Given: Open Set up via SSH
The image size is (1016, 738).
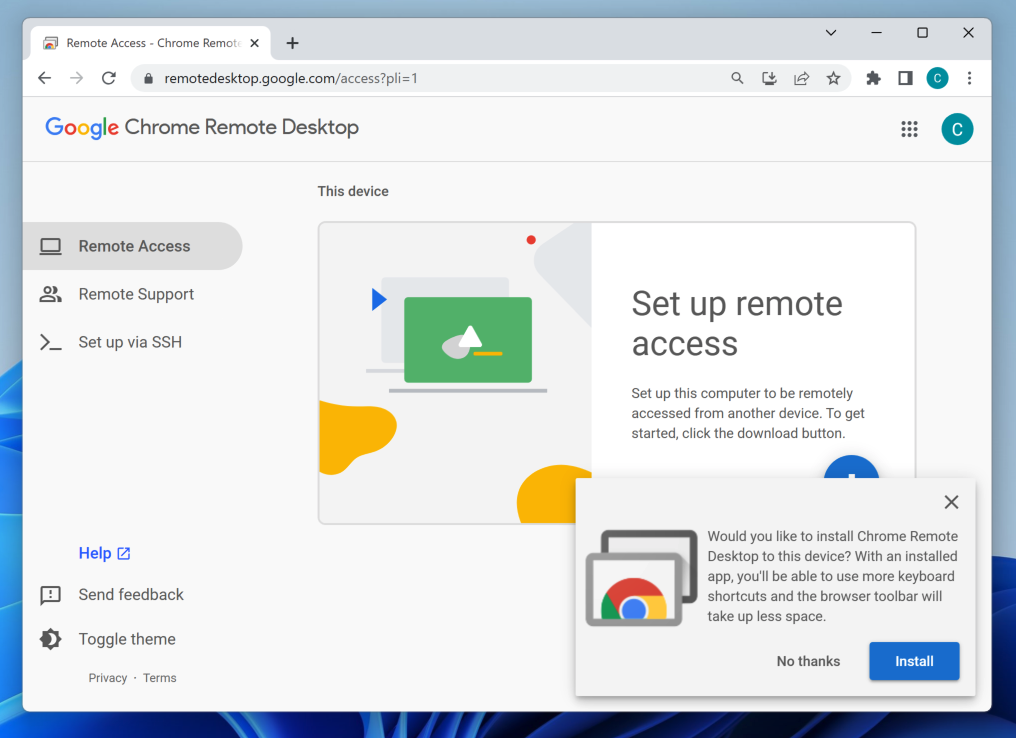Looking at the screenshot, I should click(x=132, y=342).
